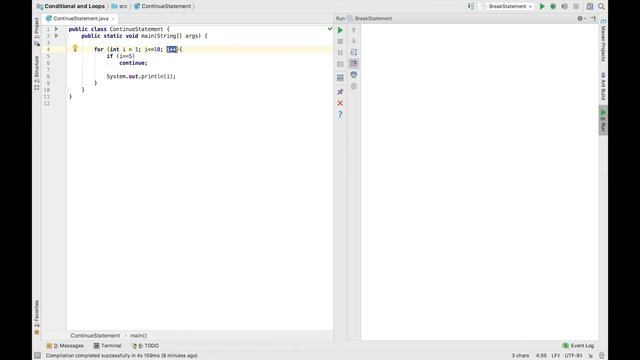Click the up stack trace arrow in Run panel
640x360 pixels.
[353, 30]
